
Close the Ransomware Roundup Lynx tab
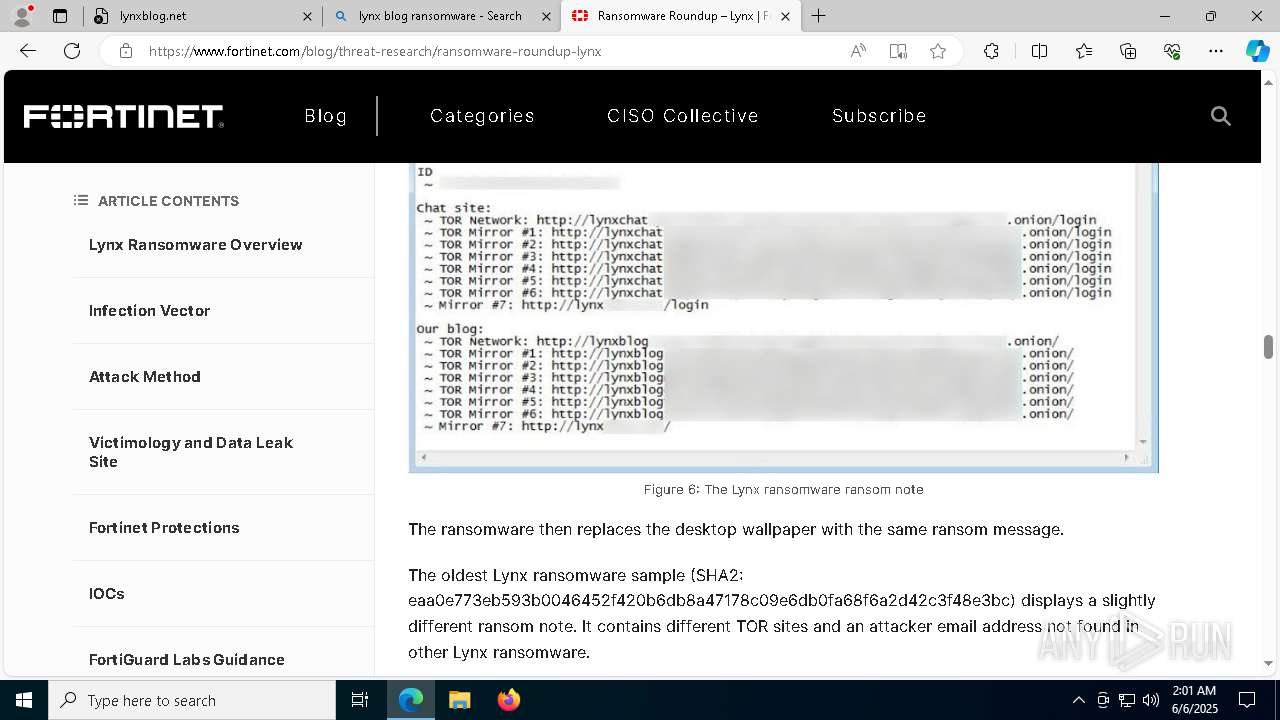click(x=786, y=16)
